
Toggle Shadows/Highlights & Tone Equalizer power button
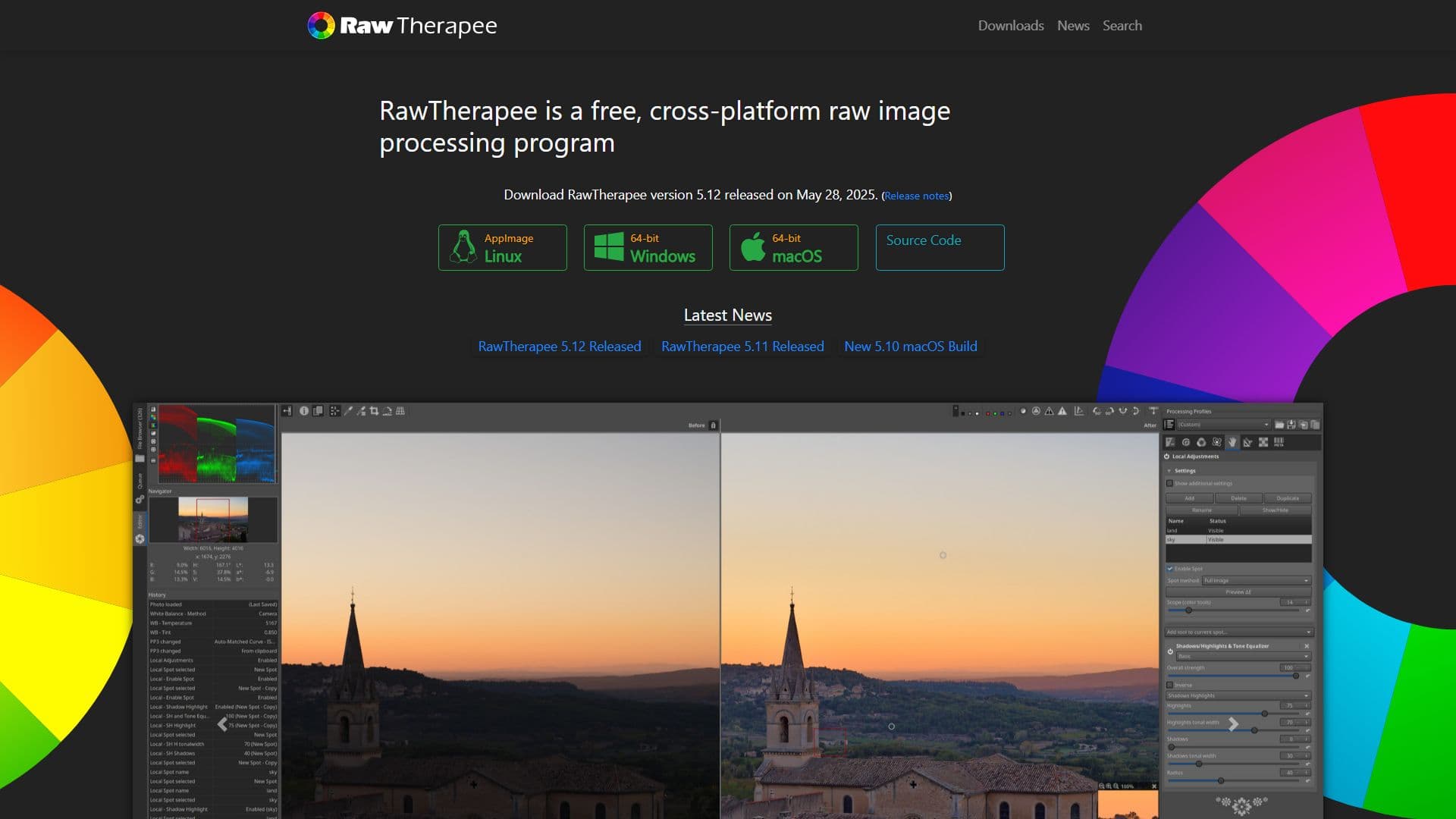click(1170, 651)
